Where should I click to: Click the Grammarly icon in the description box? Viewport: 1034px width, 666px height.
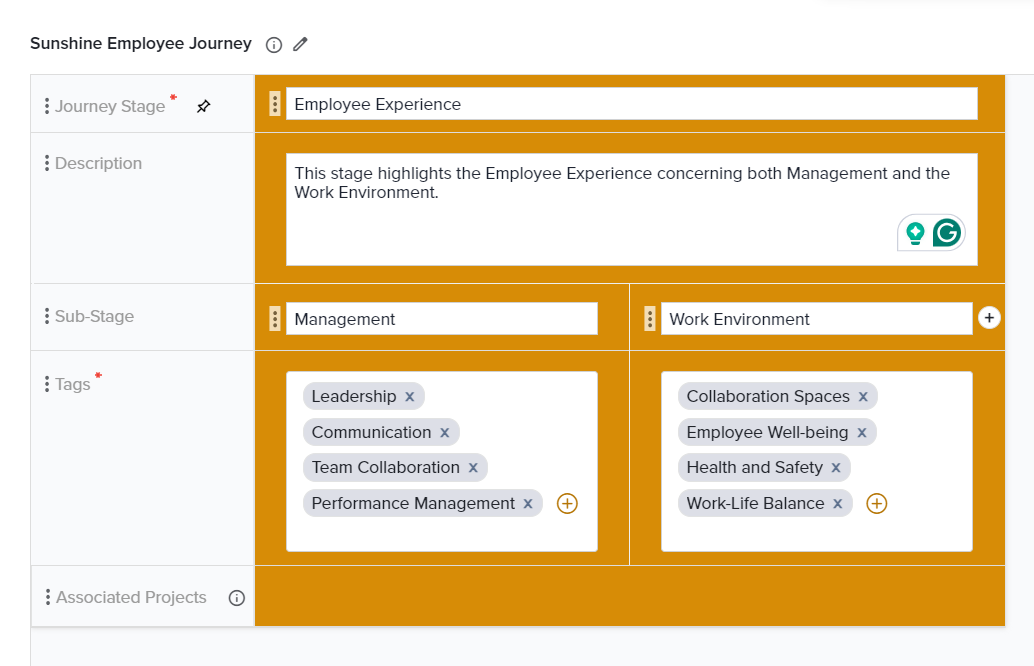point(946,233)
